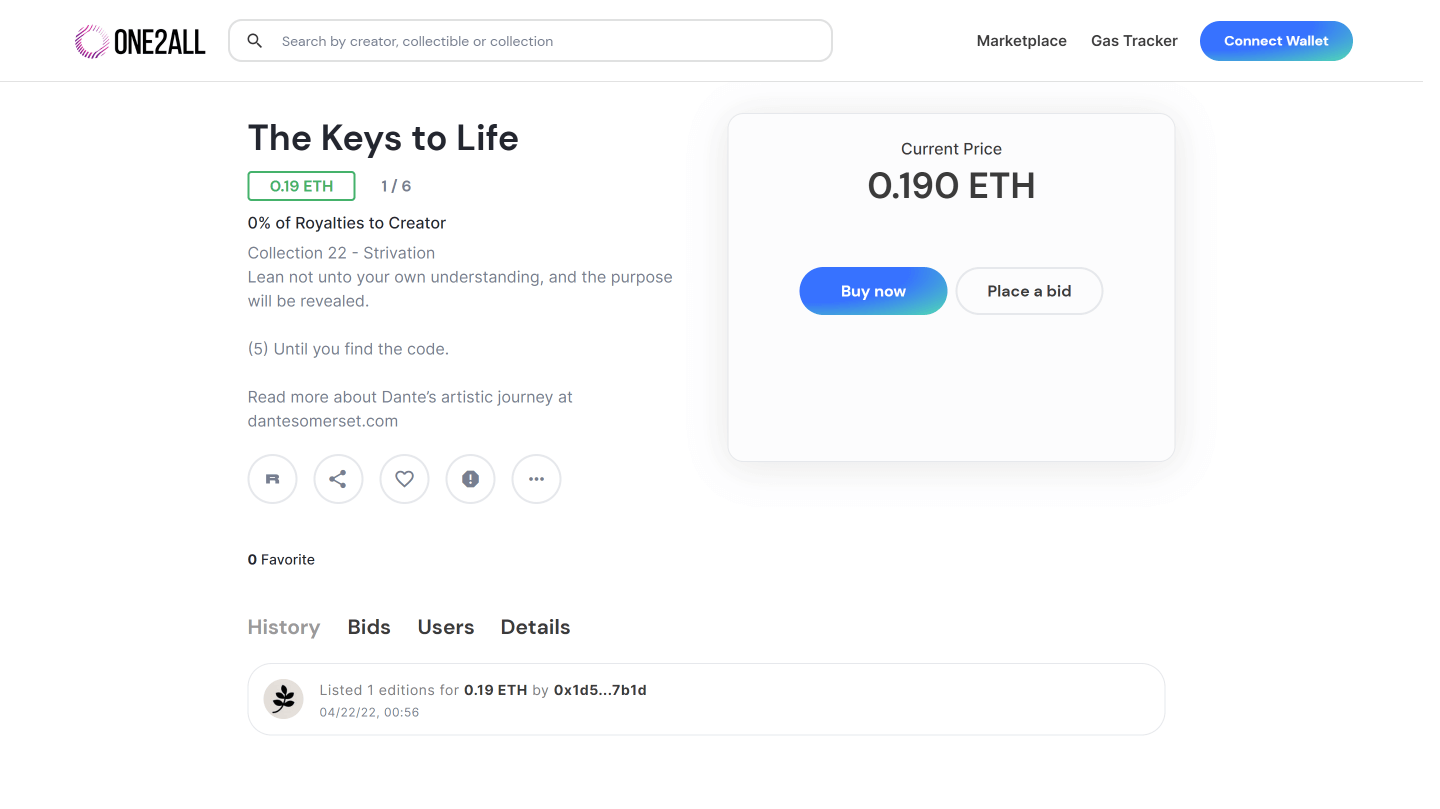This screenshot has width=1440, height=809.
Task: Open the Gas Tracker page
Action: coord(1134,40)
